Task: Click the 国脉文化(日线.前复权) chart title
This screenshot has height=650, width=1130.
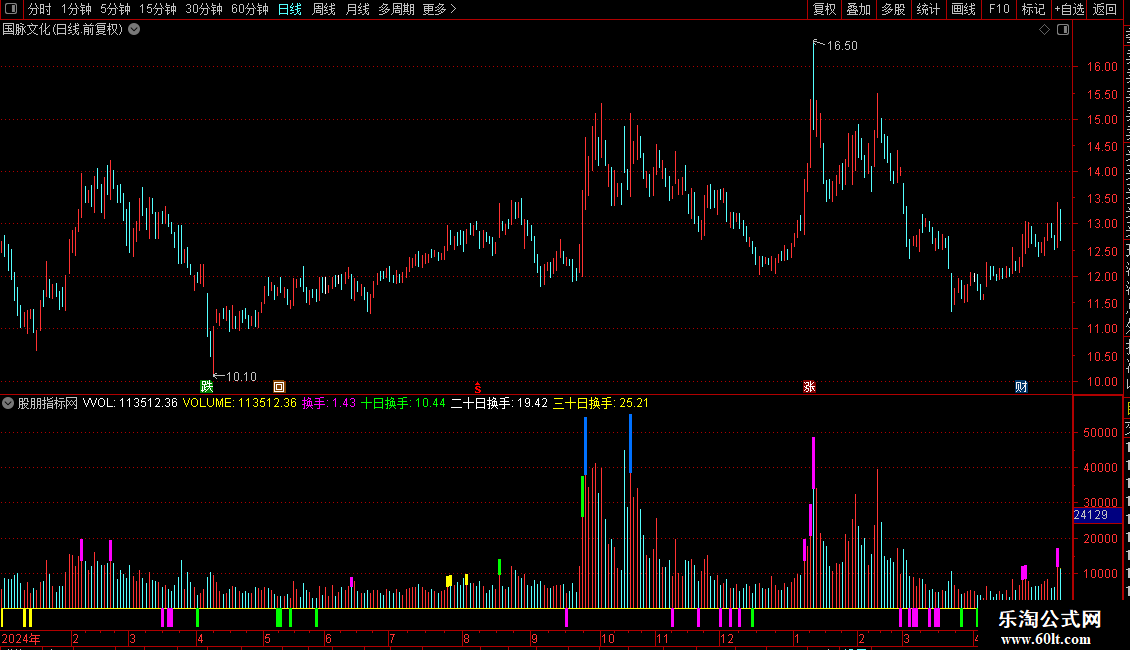Action: (63, 30)
